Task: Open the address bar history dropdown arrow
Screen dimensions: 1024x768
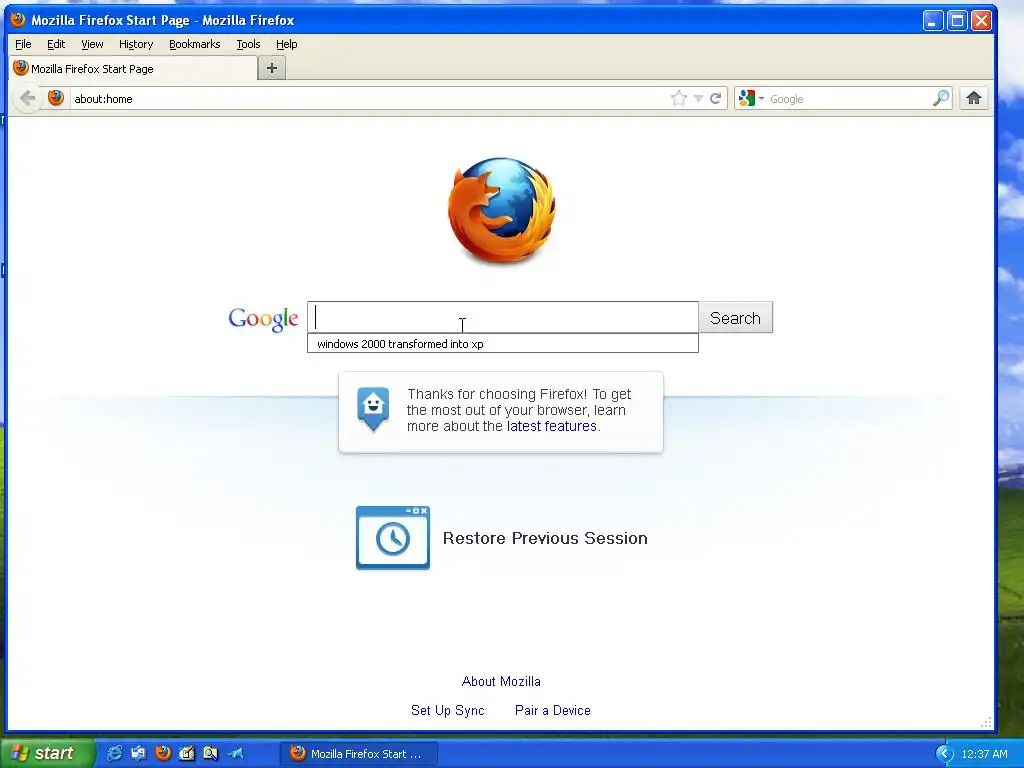Action: 698,99
